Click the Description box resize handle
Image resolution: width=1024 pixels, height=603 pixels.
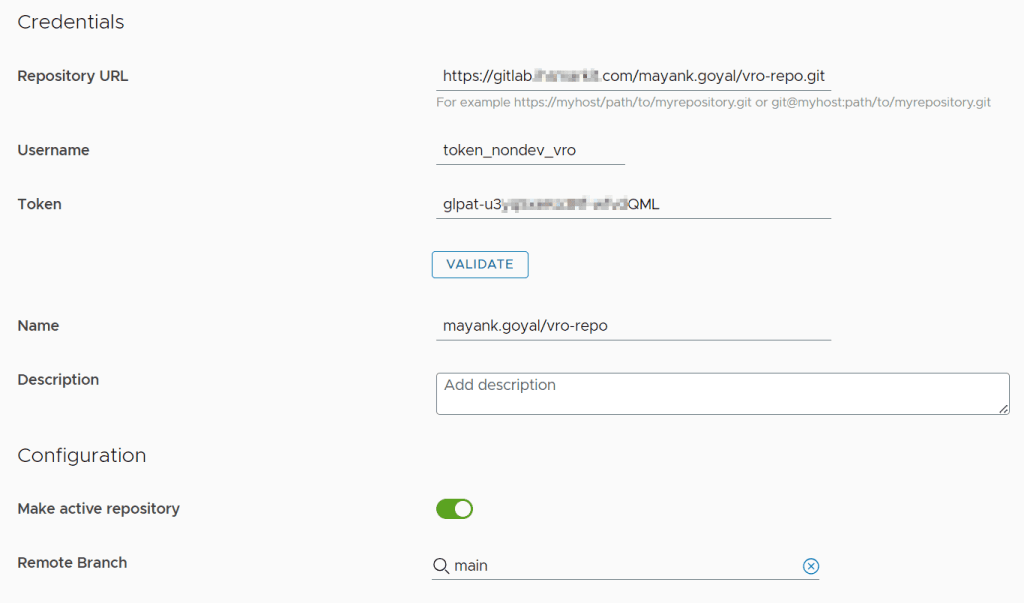coord(1003,407)
